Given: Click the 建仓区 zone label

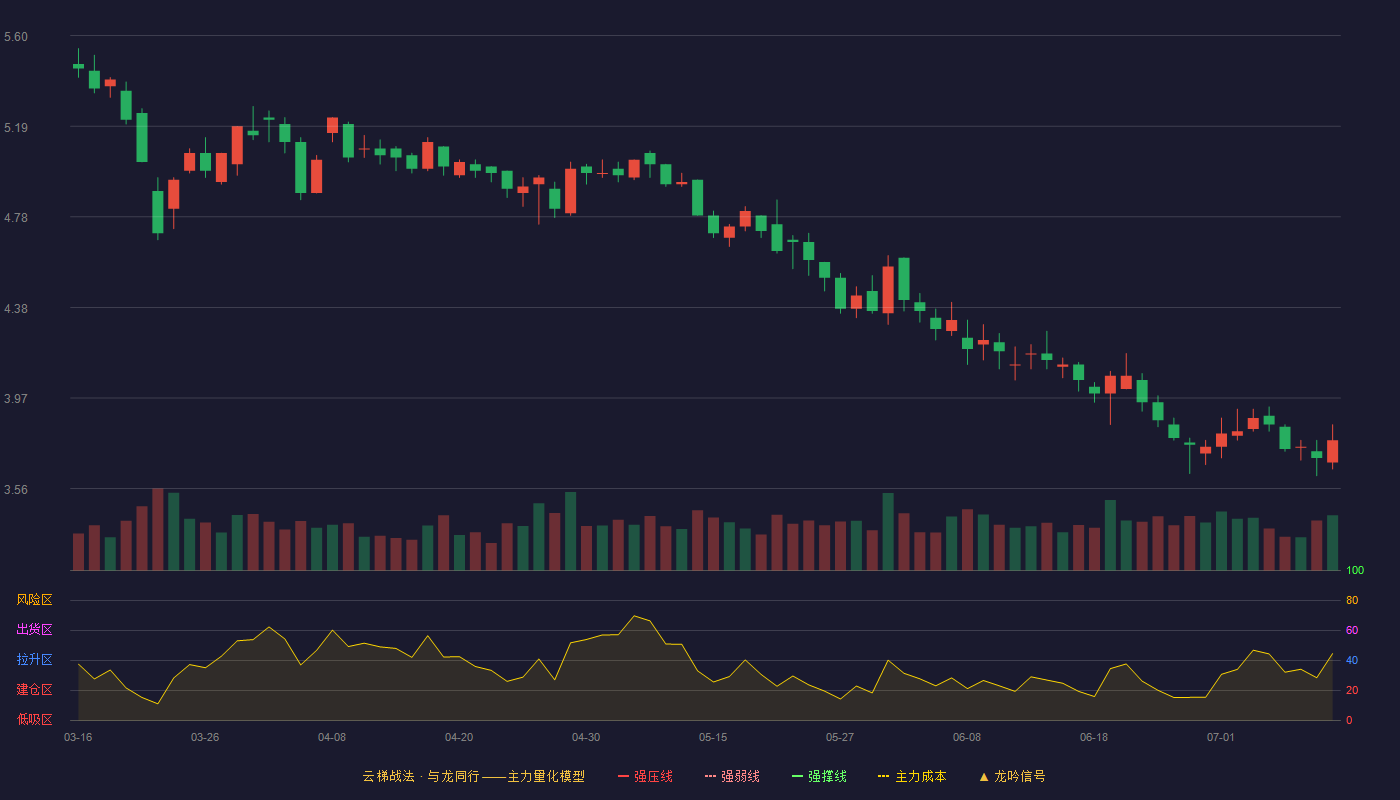Looking at the screenshot, I should [x=34, y=690].
